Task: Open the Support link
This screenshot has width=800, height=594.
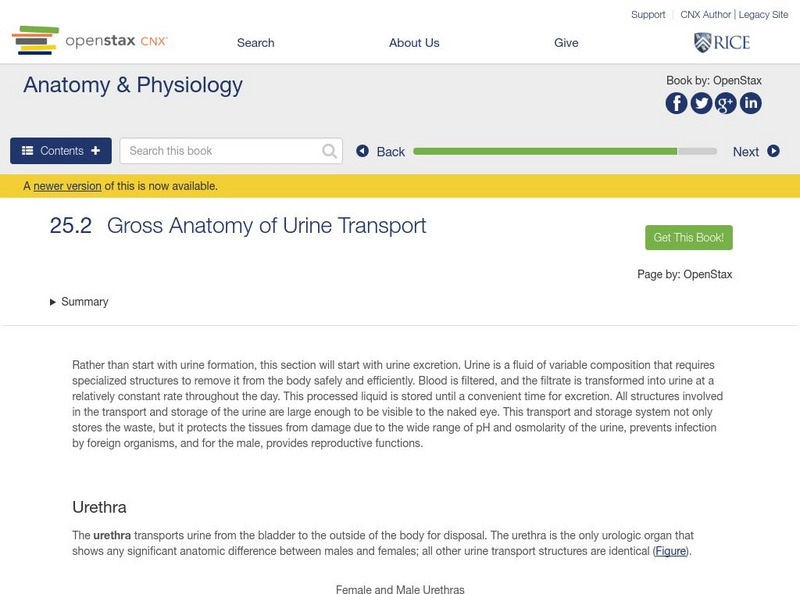Action: coord(648,15)
